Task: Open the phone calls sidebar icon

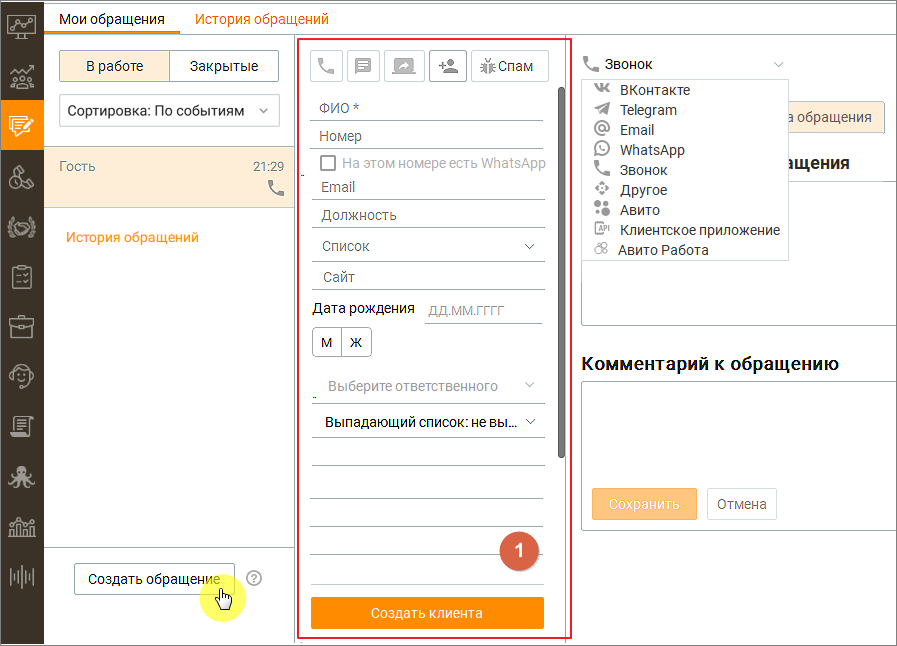Action: point(22,177)
